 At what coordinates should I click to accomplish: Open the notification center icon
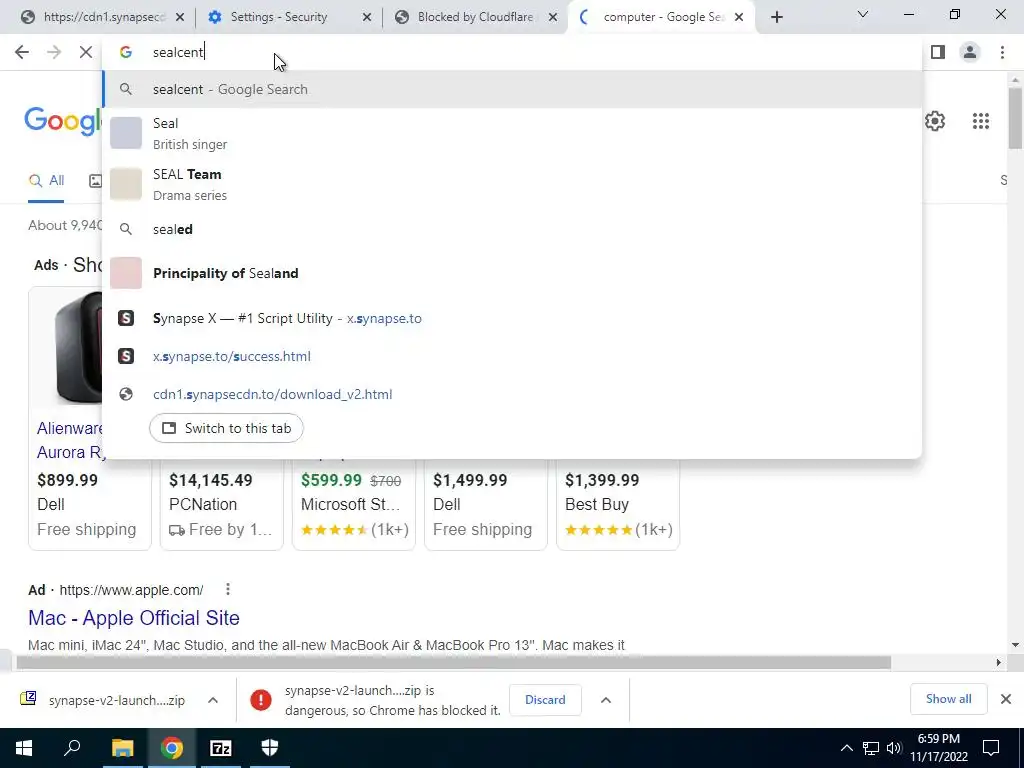point(991,748)
